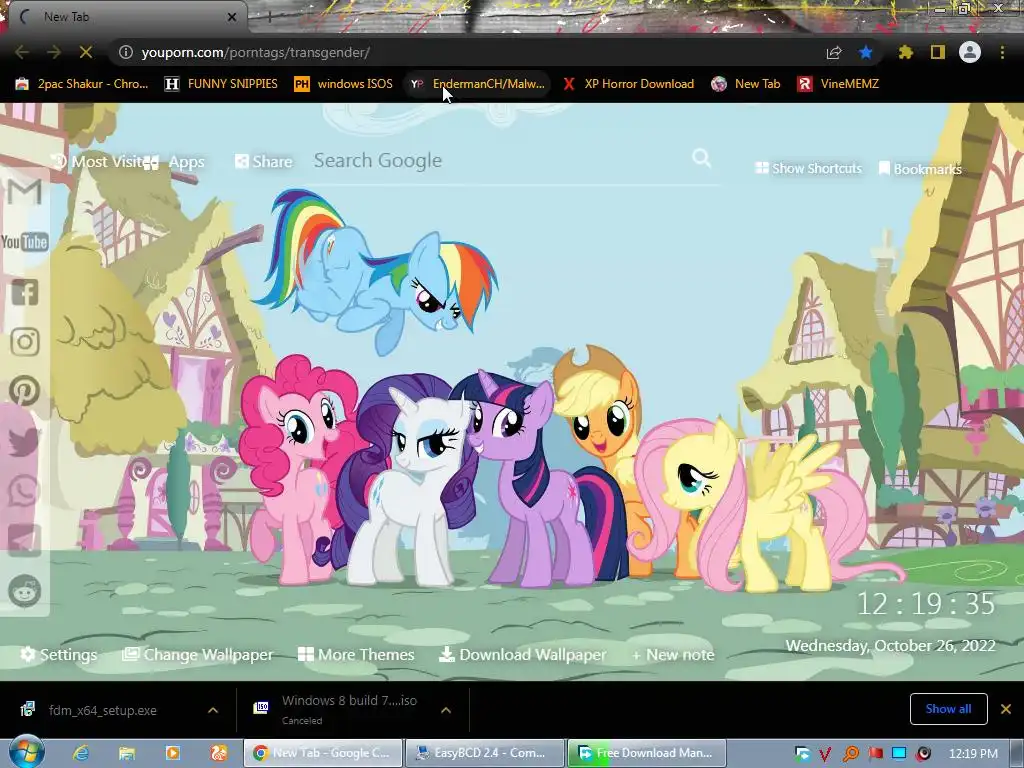The image size is (1024, 768).
Task: Open the EndermanCH/Malw... bookmark
Action: click(477, 84)
